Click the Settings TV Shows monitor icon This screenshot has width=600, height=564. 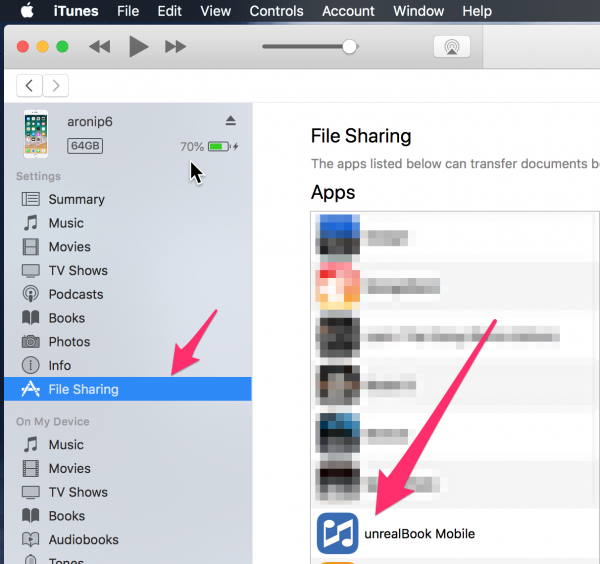point(31,271)
